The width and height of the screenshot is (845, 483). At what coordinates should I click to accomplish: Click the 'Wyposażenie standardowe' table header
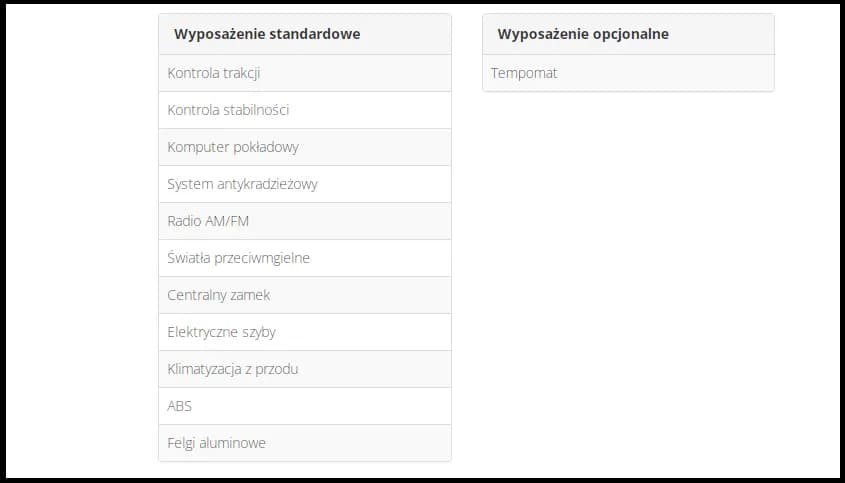point(304,34)
